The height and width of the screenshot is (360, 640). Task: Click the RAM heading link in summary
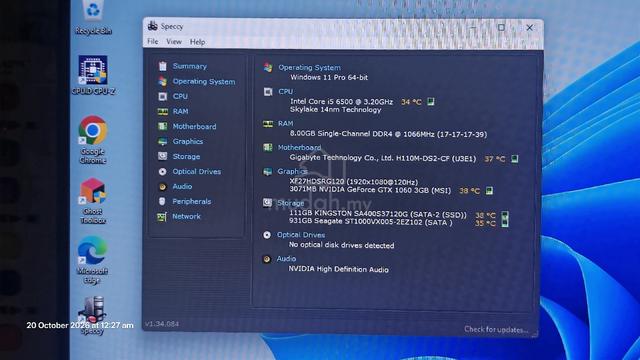coord(285,123)
